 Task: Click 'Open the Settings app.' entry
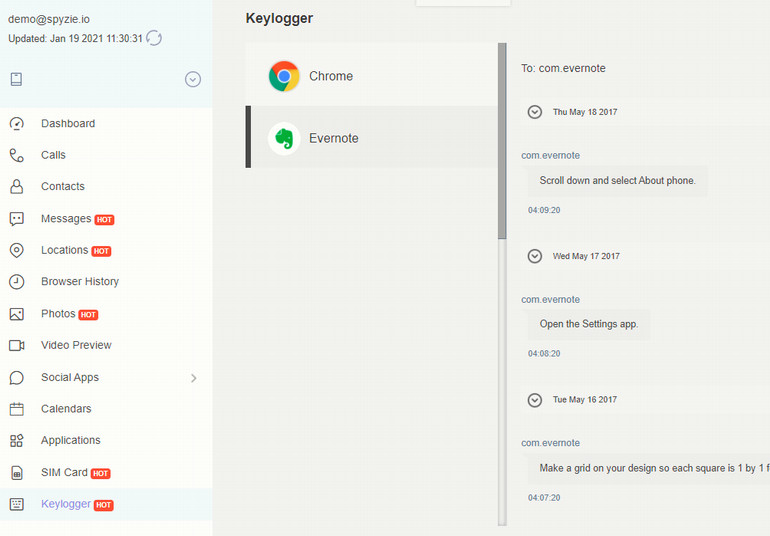589,324
